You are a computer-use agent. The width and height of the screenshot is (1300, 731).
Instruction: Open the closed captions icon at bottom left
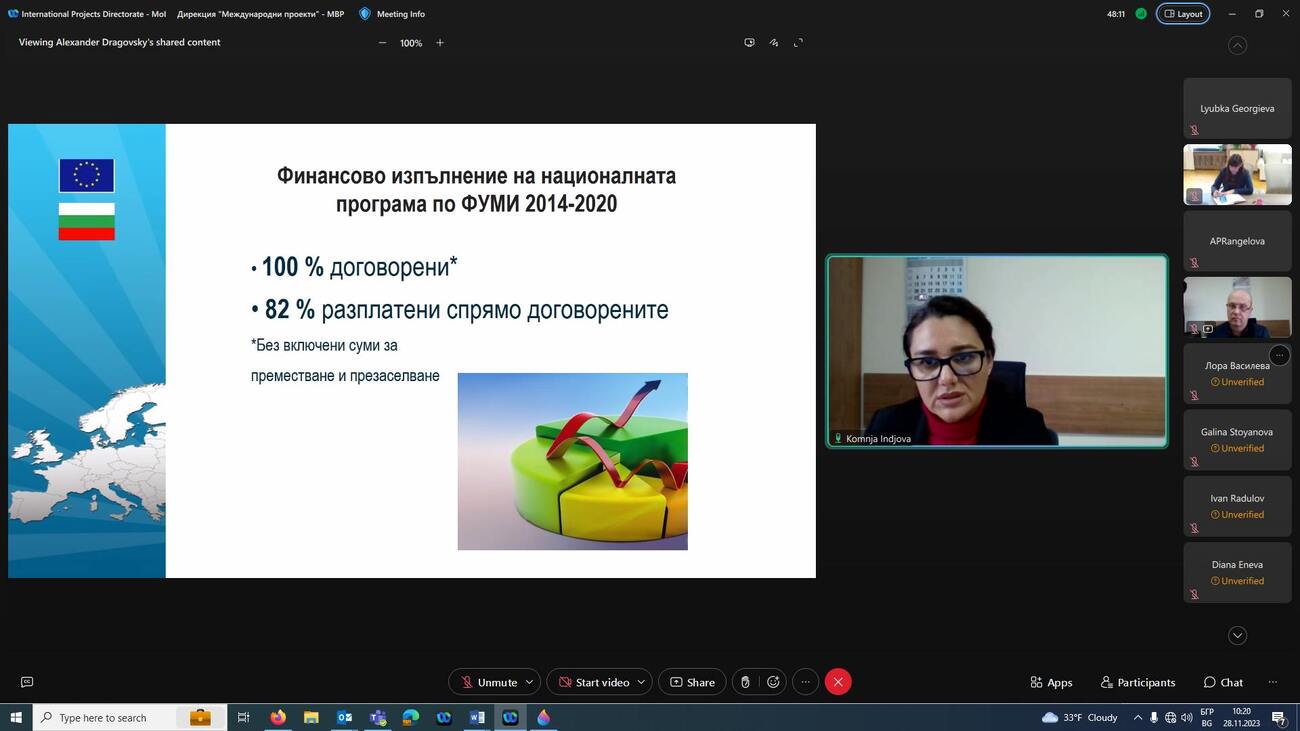click(27, 682)
